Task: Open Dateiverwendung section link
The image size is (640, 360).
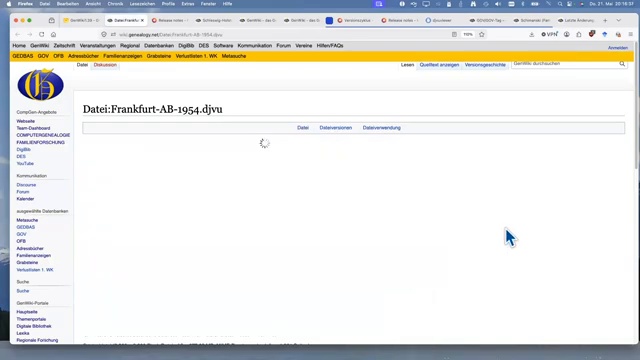Action: (382, 128)
